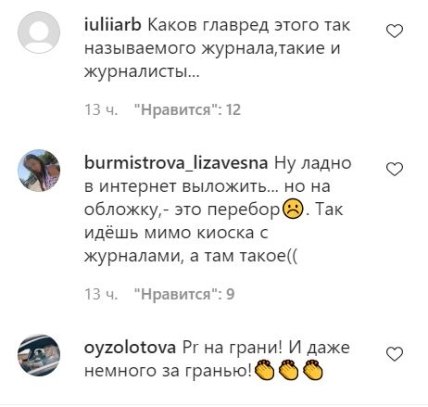The height and width of the screenshot is (407, 428).
Task: Click the middle clapping hands emoji
Action: coord(289,370)
